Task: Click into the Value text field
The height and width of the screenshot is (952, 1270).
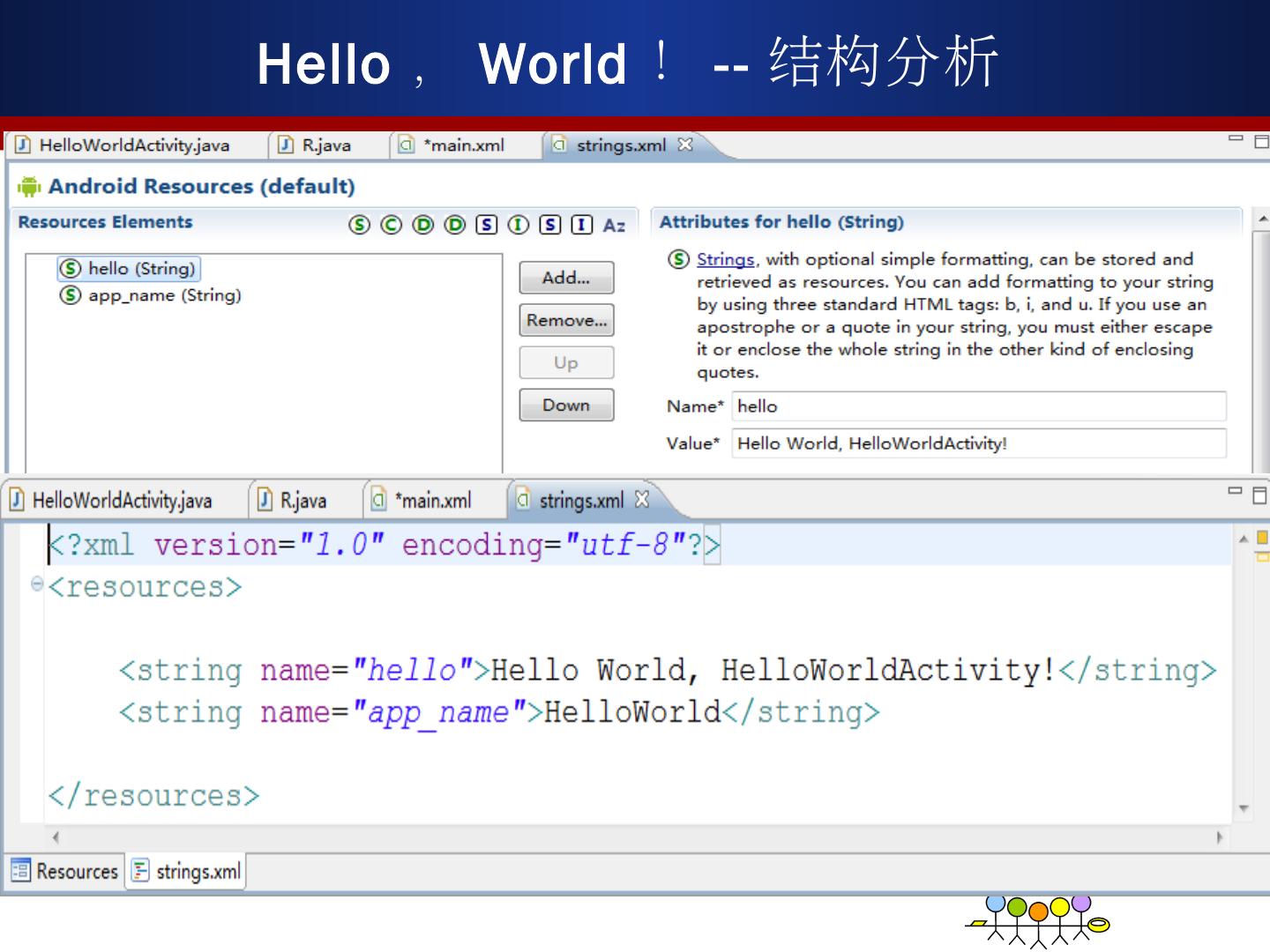Action: (978, 443)
